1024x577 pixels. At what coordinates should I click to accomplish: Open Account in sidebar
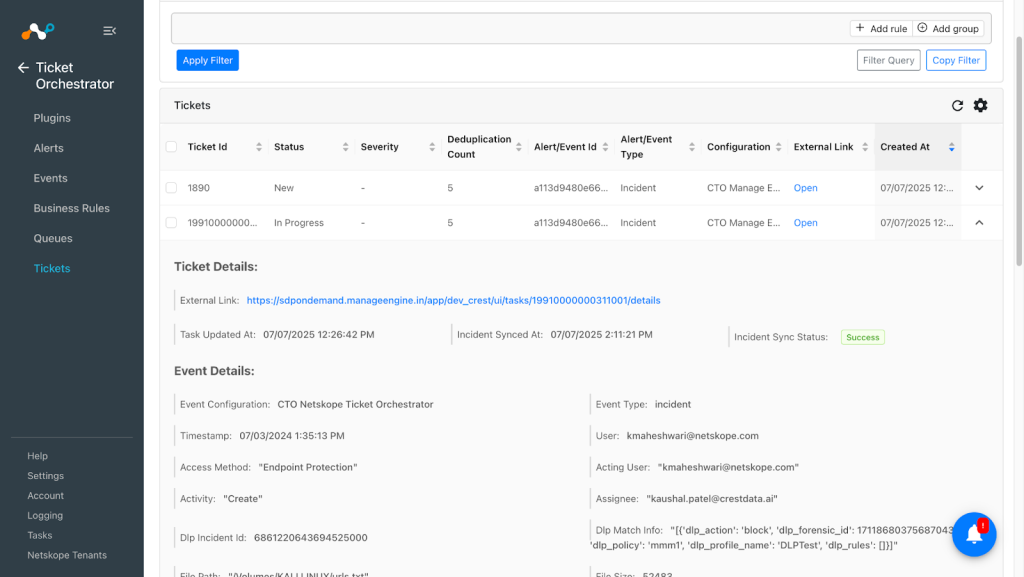tap(45, 495)
